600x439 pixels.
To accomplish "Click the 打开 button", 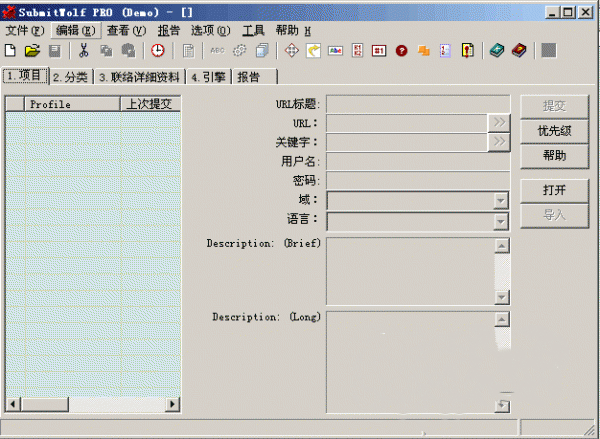I will click(x=553, y=189).
